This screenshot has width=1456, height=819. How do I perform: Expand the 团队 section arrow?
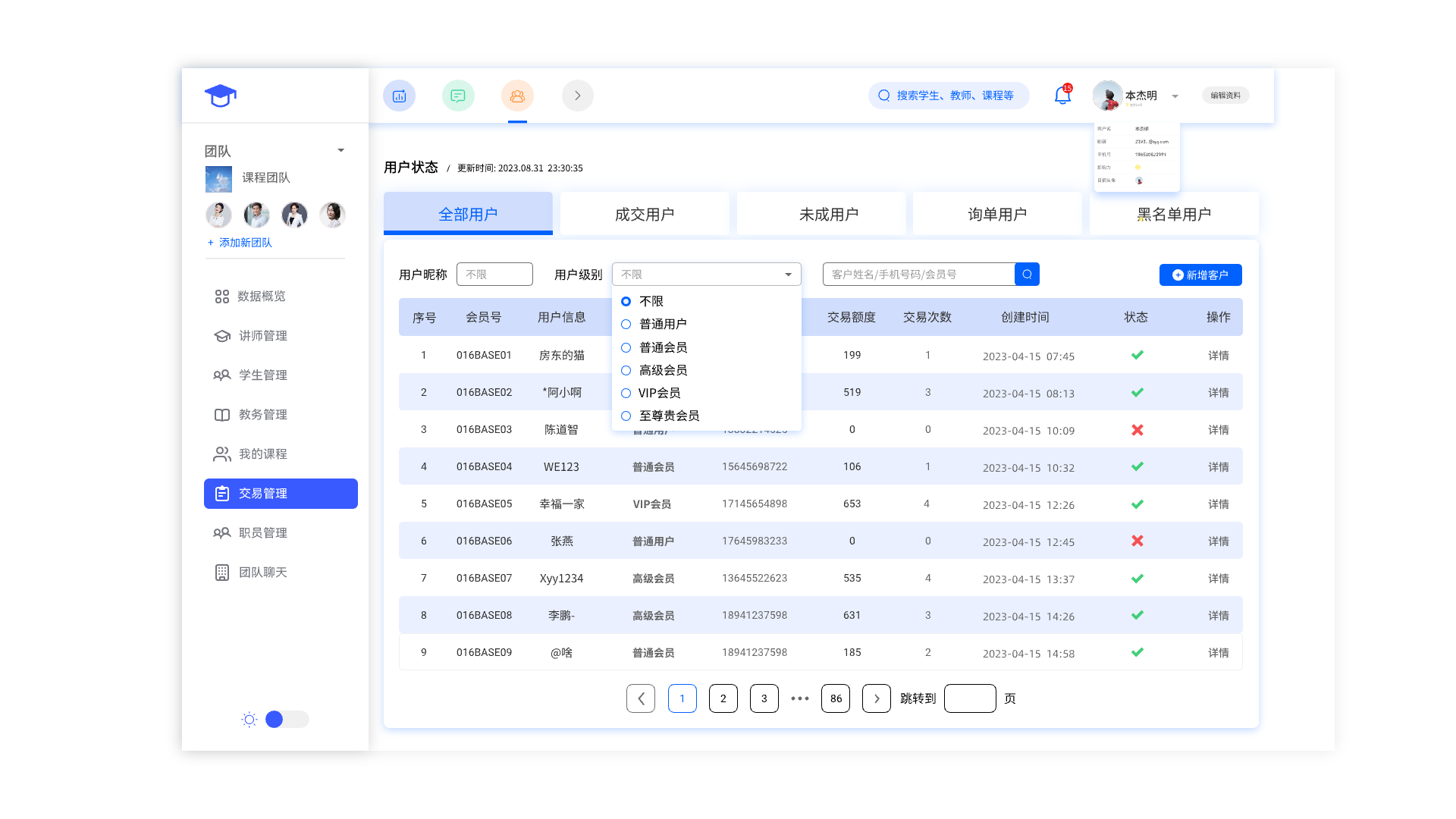[340, 150]
